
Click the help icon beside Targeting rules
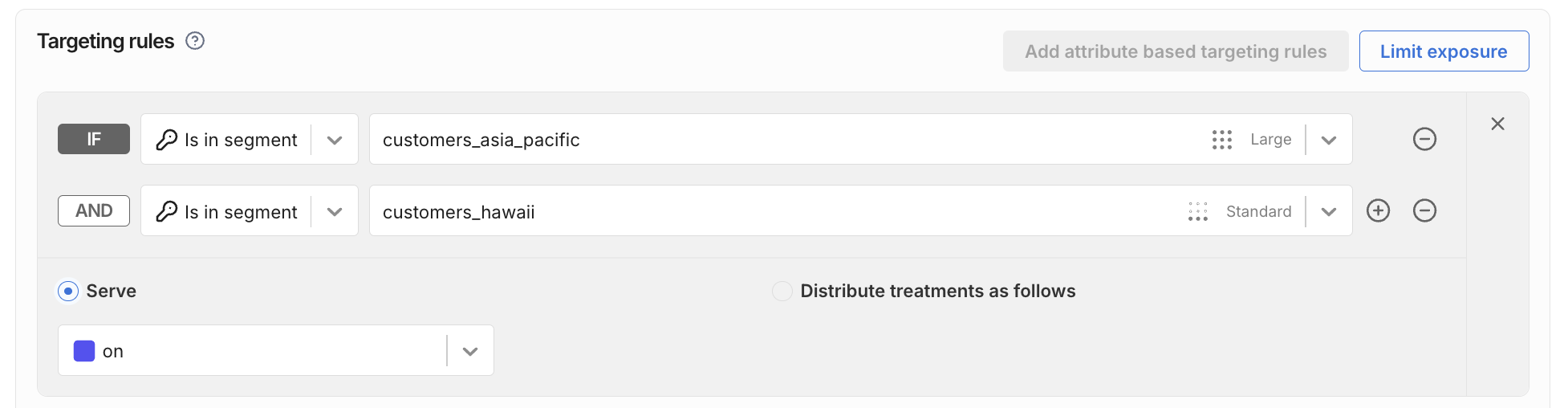pos(195,41)
